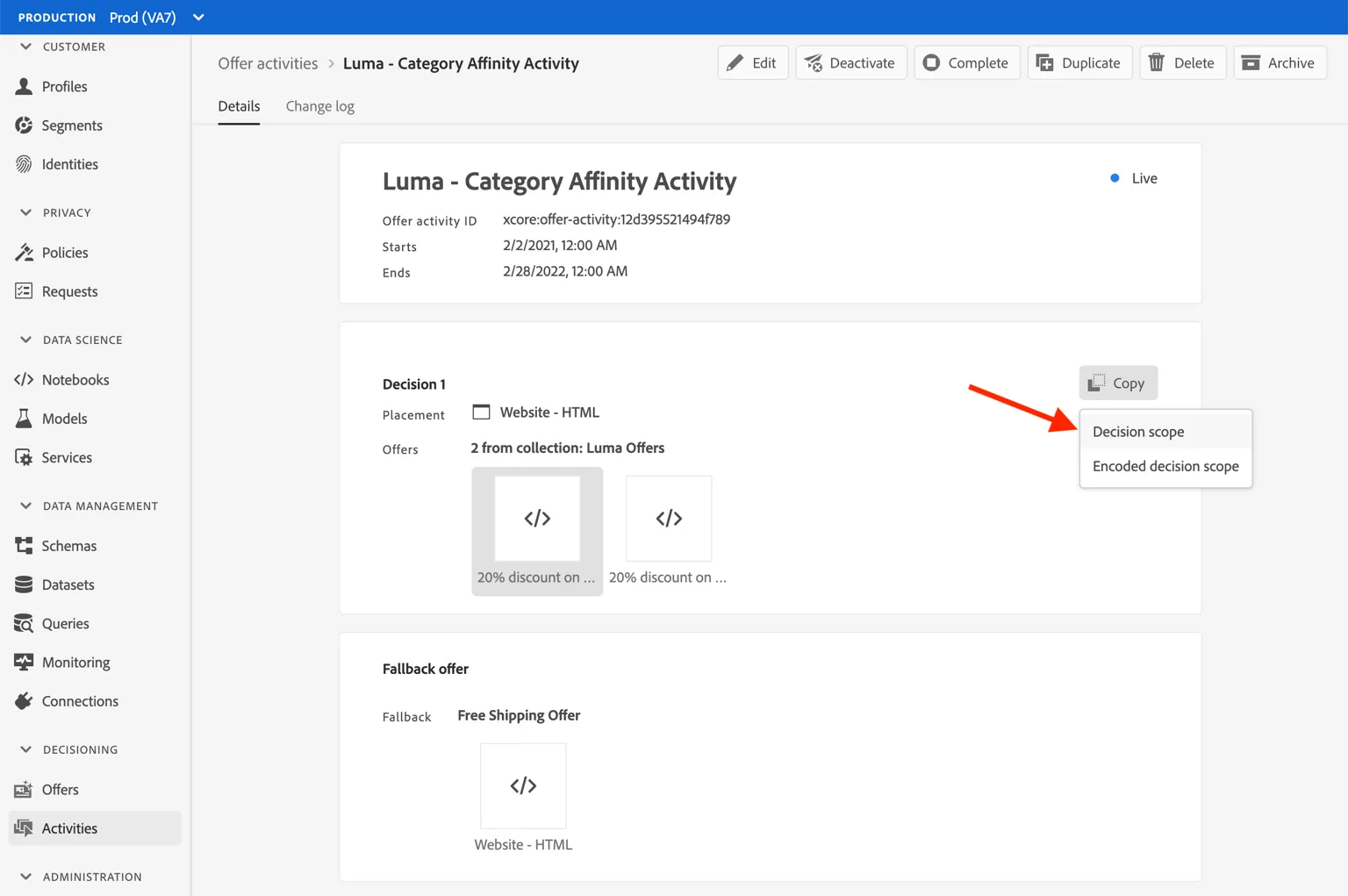Click the Models flask icon
Image resolution: width=1348 pixels, height=896 pixels.
point(24,419)
